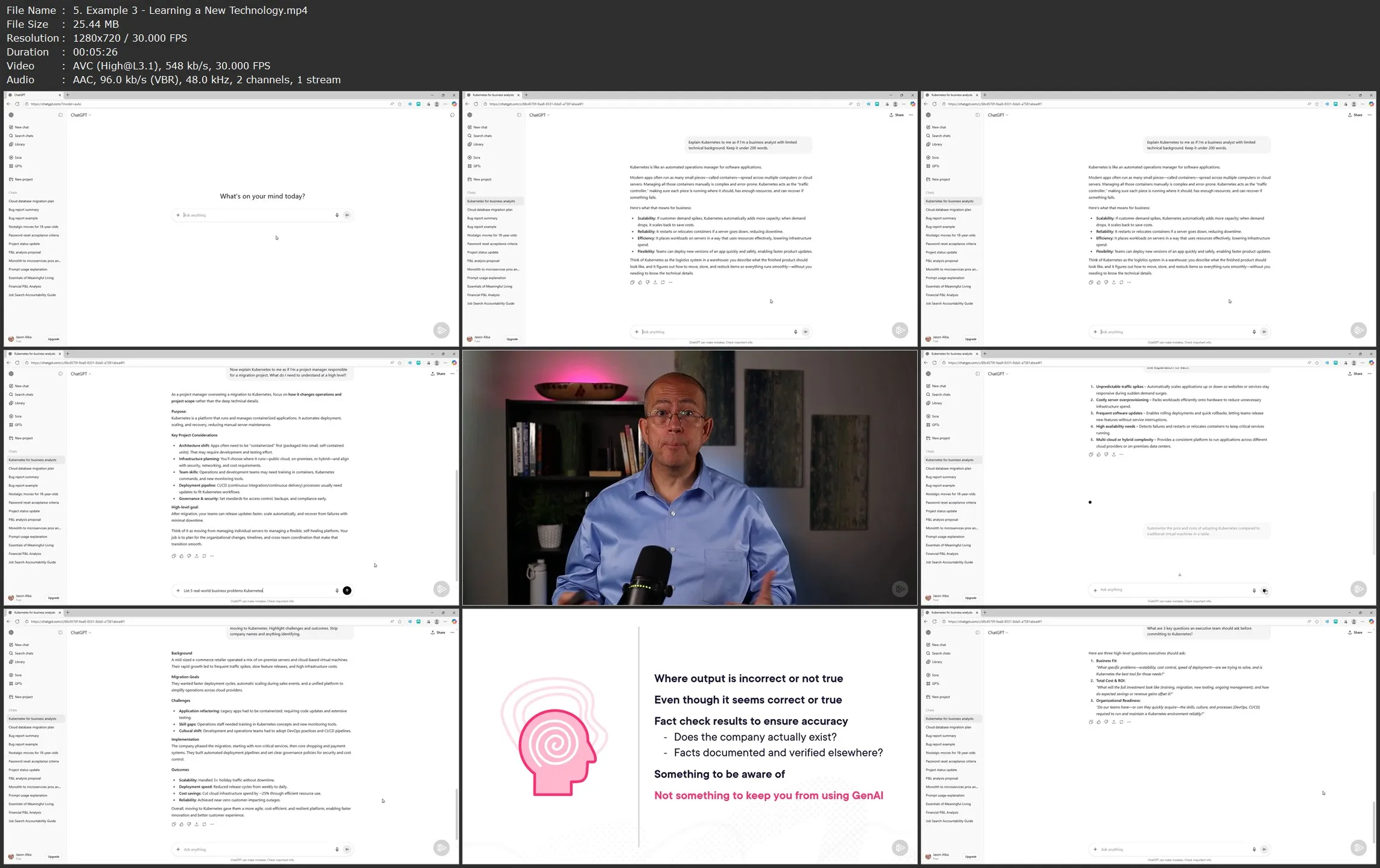
Task: Click regenerate icon under the case study outcomes
Action: point(204,824)
